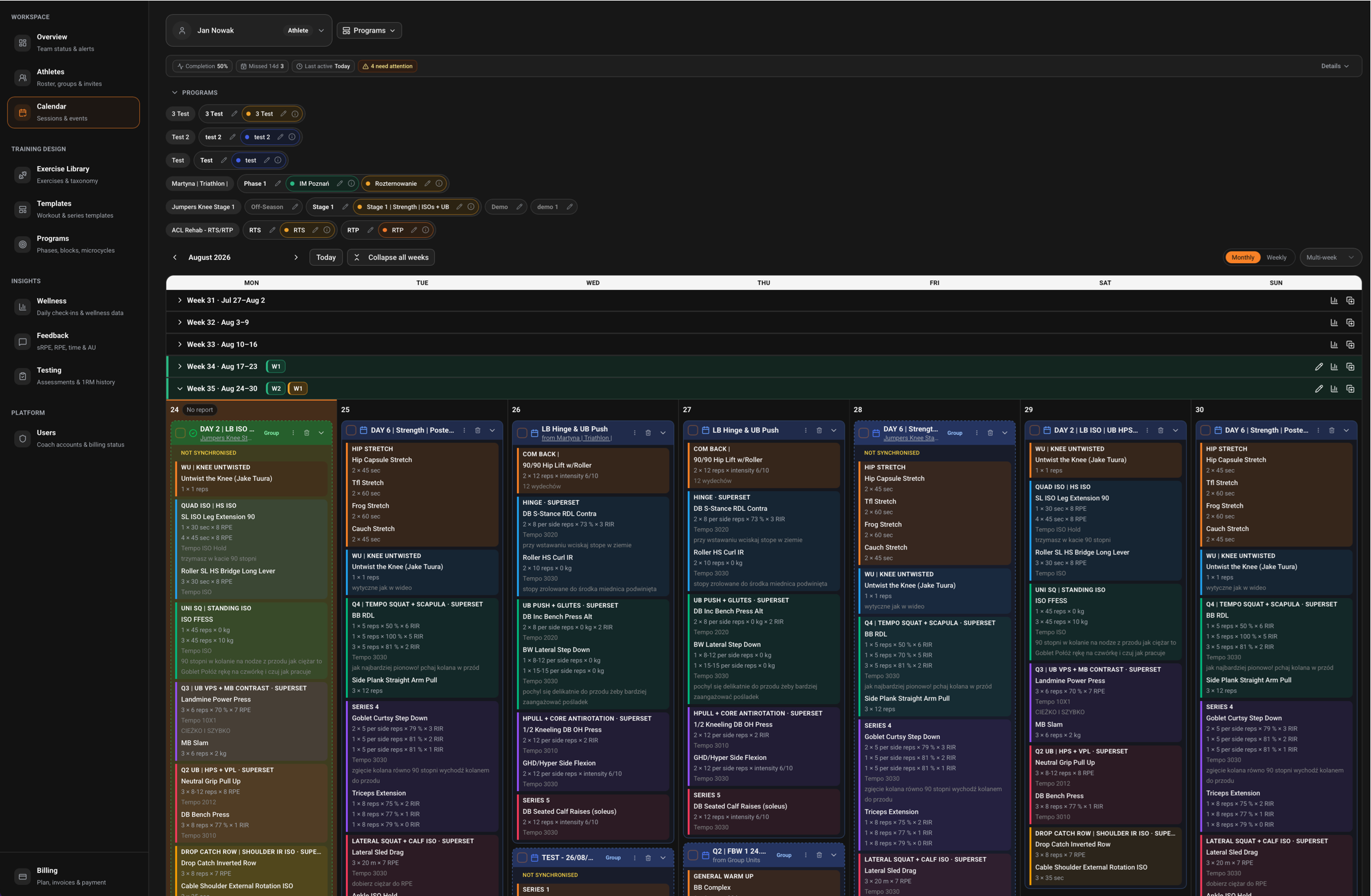
Task: Select the DAY 6 Strength session checkbox on the 25th
Action: (351, 431)
